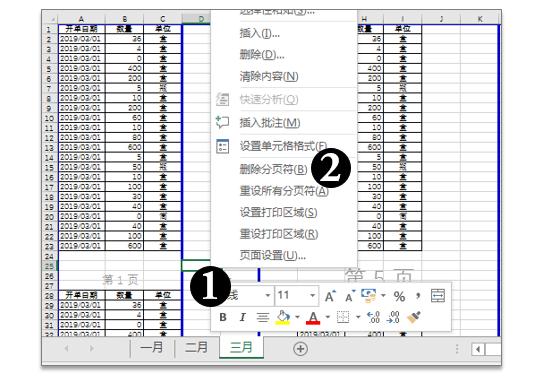Switch to the 一月 sheet tab
Screen dimensions: 541x376
(151, 347)
